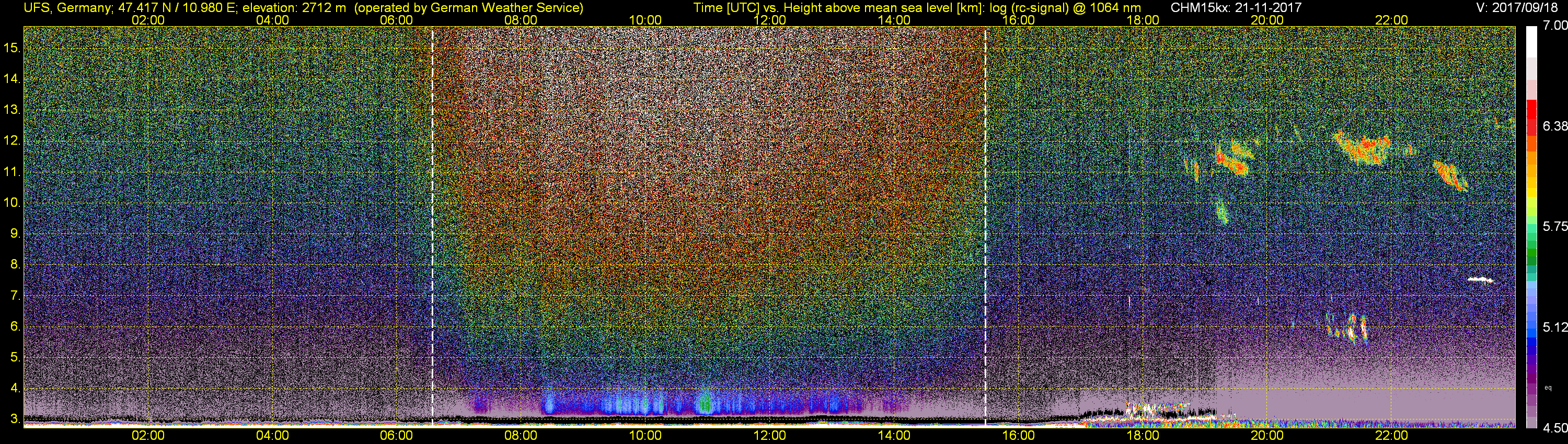Click the '5.12' color scale value
Screen dimensions: 1568x444
[x=1554, y=327]
